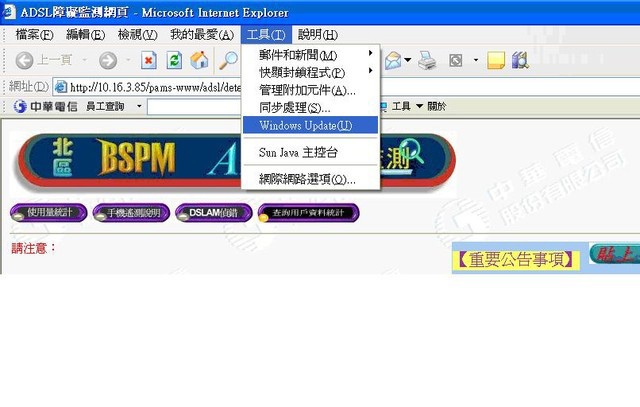640x407 pixels.
Task: Click the Forward arrow button
Action: coord(108,60)
